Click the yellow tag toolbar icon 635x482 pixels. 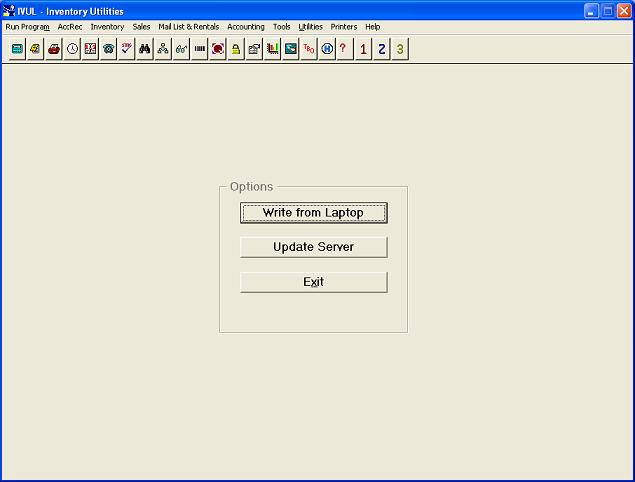(x=35, y=49)
